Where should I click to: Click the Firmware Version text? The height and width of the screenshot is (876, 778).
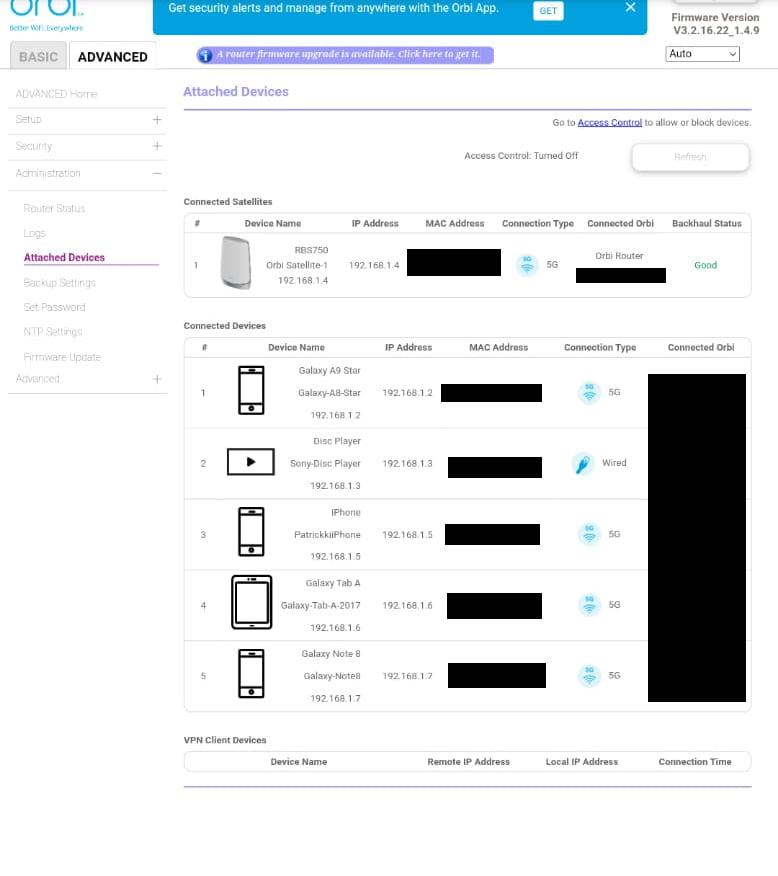[x=715, y=24]
